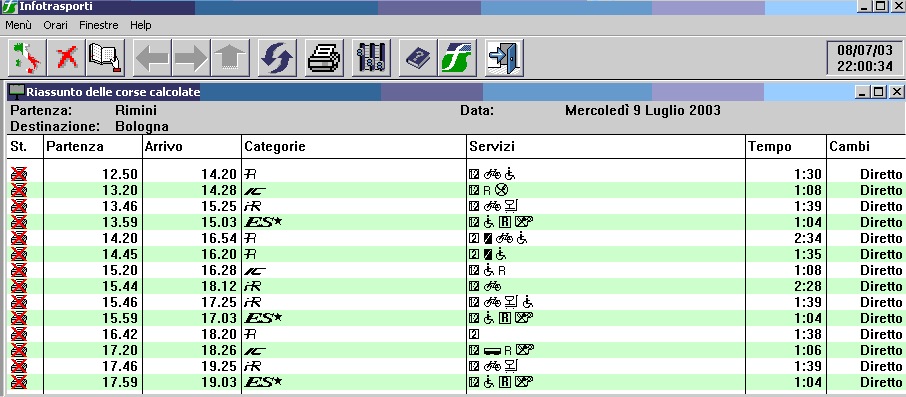Click the status icon of the 12.50 departure
This screenshot has height=397, width=906.
pyautogui.click(x=19, y=174)
